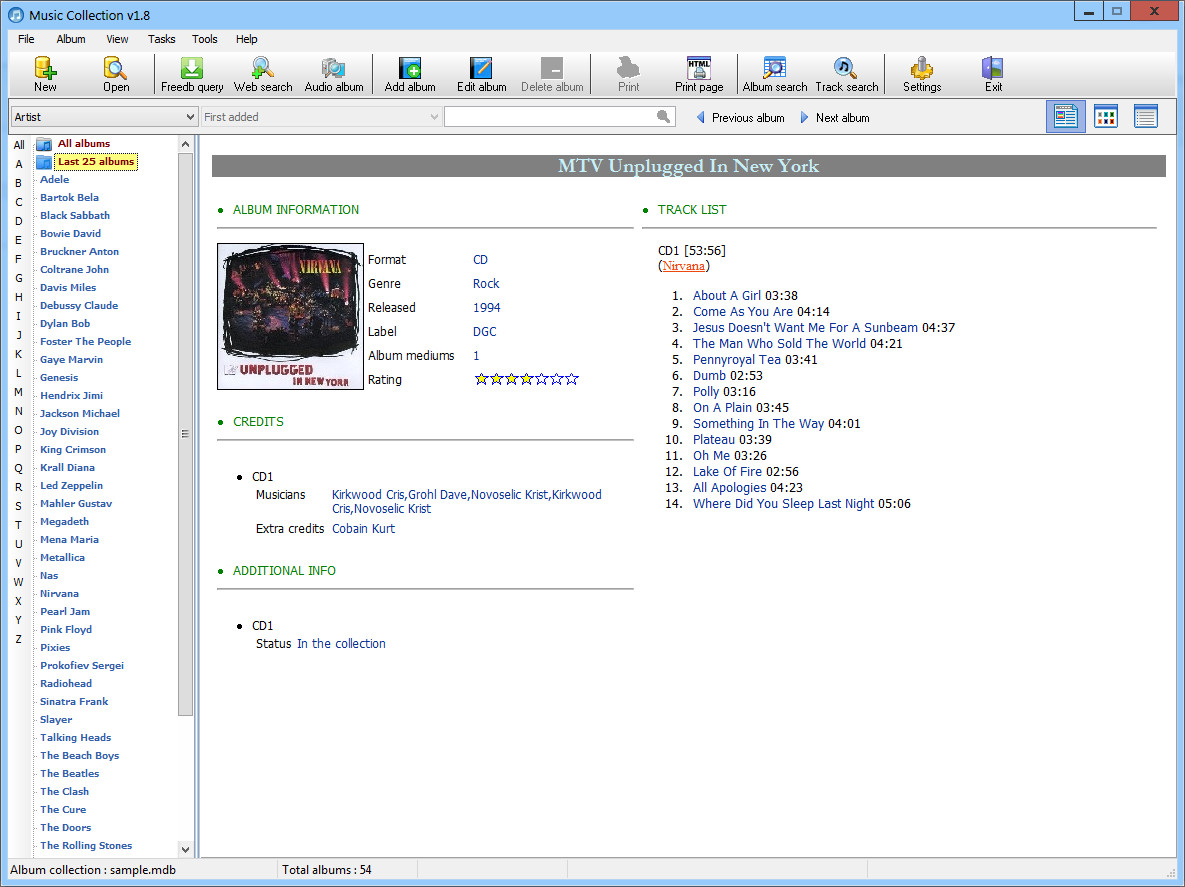1185x887 pixels.
Task: Switch to list table view
Action: (x=1146, y=117)
